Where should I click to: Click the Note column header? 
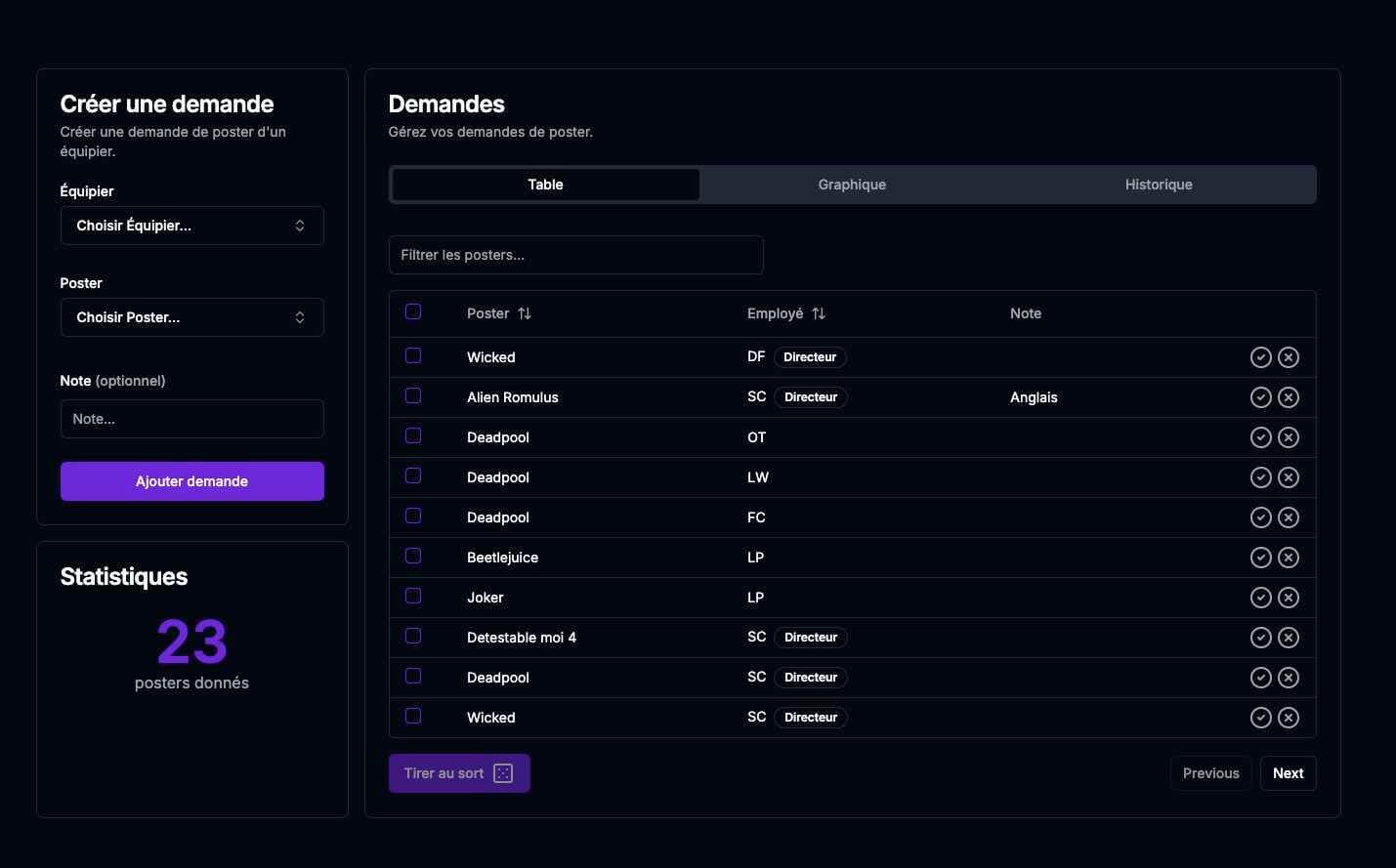coord(1026,313)
